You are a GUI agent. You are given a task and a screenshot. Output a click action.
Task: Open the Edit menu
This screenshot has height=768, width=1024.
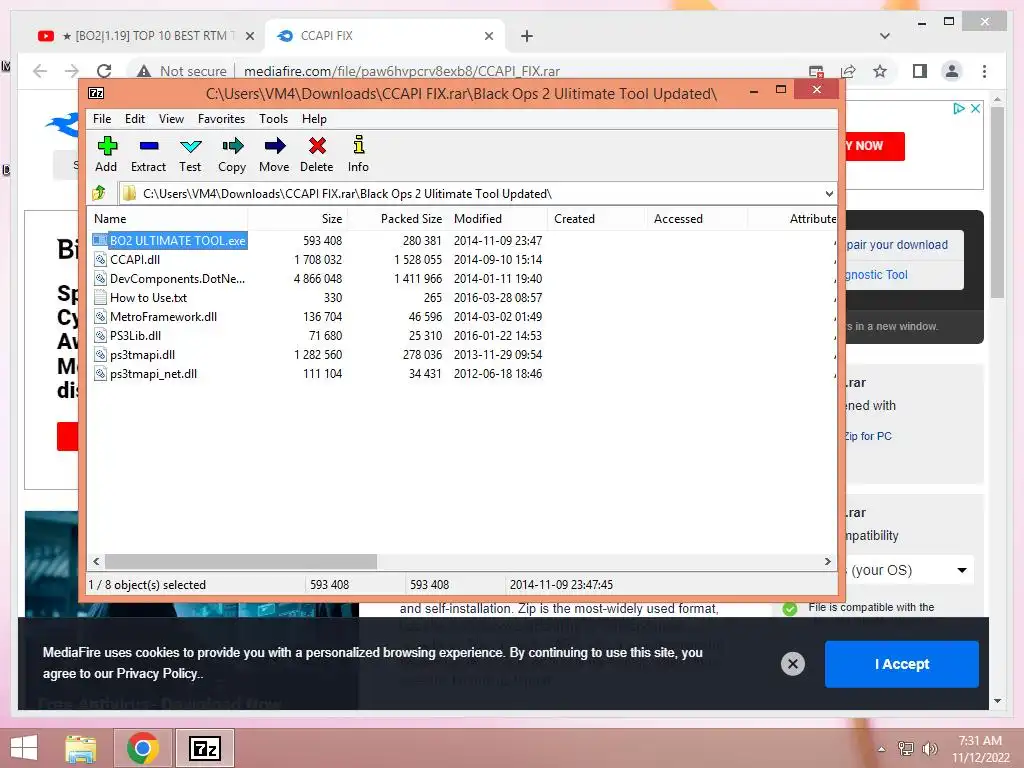(135, 119)
